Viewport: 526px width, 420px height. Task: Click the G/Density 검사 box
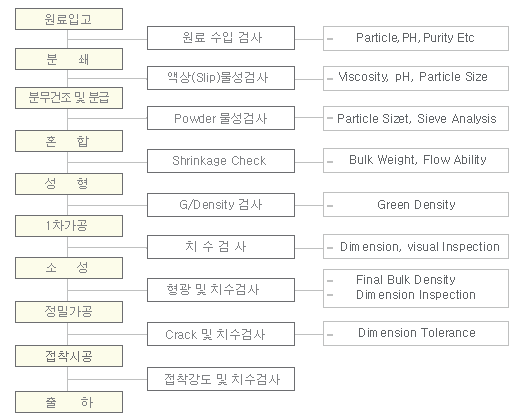click(221, 205)
